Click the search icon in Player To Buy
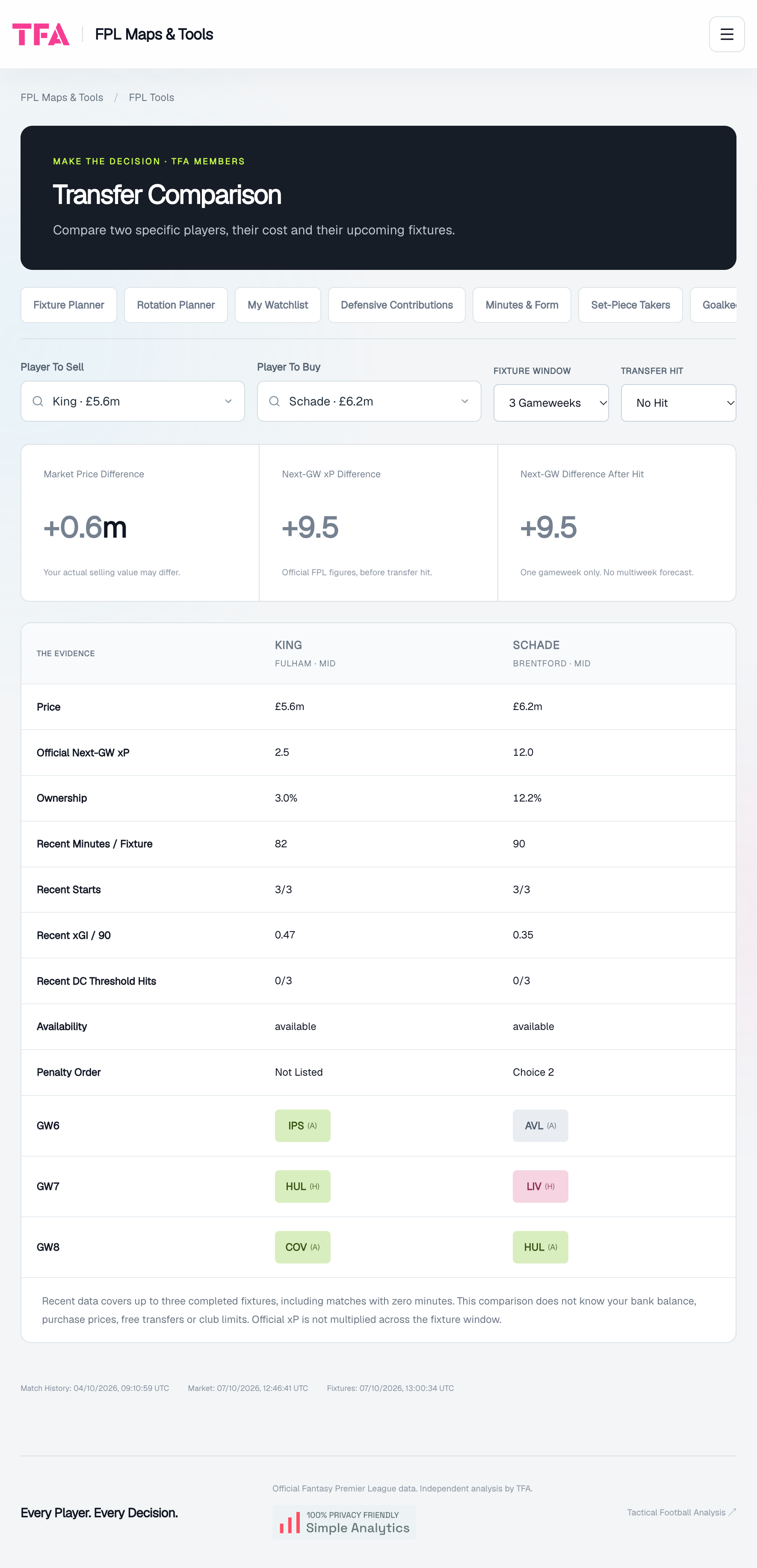 (x=275, y=401)
